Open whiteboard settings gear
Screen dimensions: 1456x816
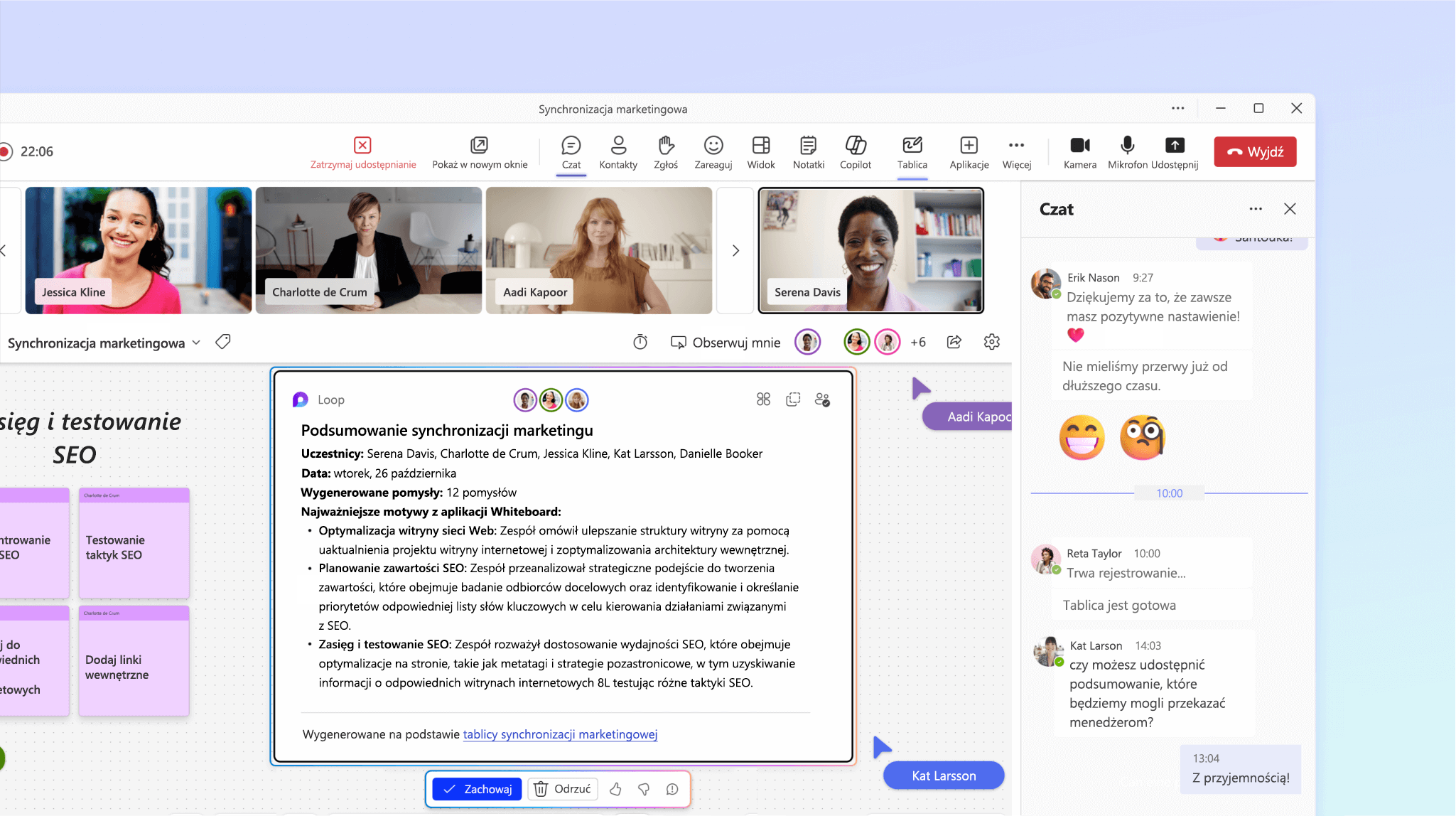click(x=992, y=342)
